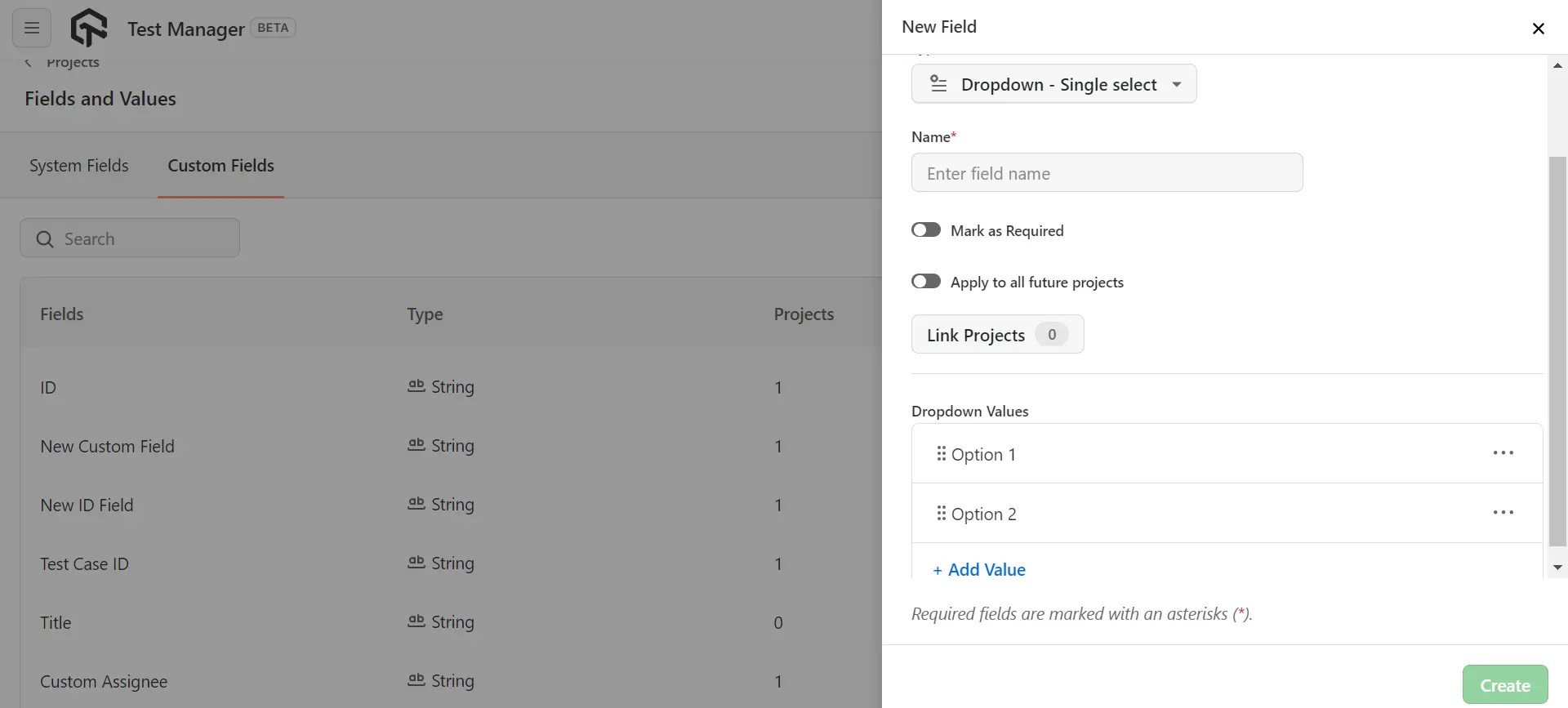Open the Link Projects button
Viewport: 1568px width, 708px height.
click(x=997, y=335)
